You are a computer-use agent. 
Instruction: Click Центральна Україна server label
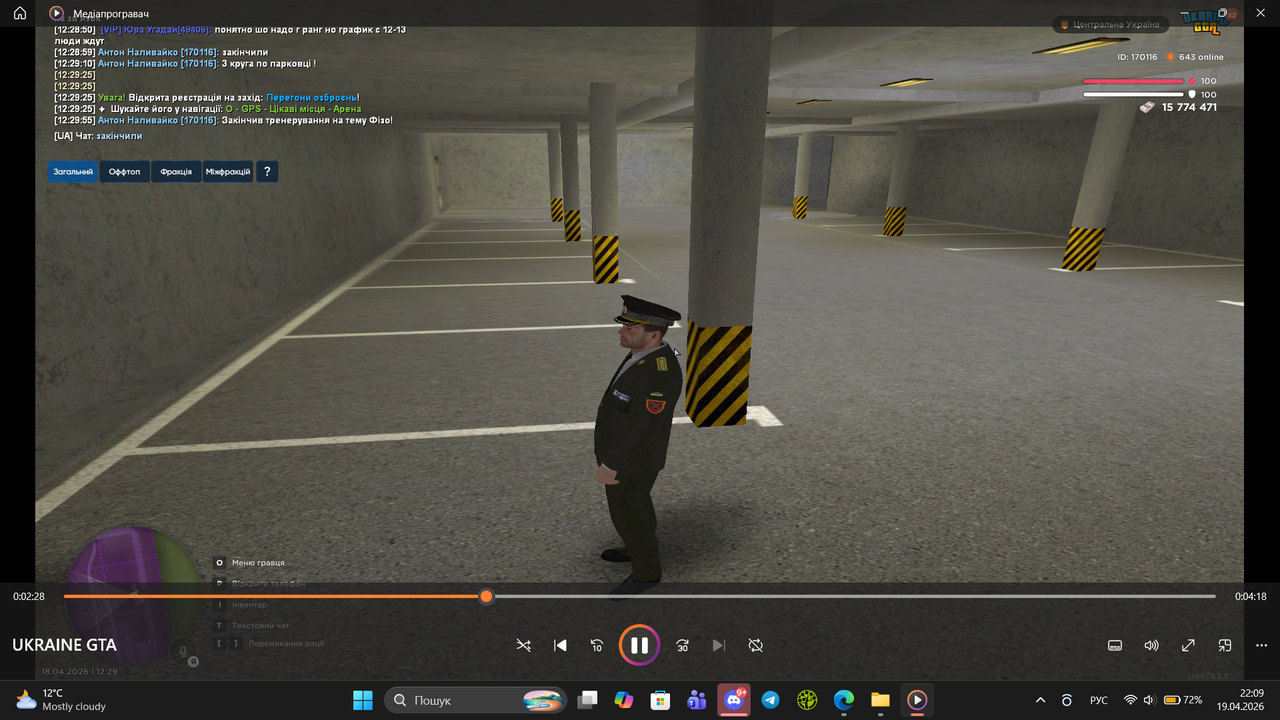1109,24
